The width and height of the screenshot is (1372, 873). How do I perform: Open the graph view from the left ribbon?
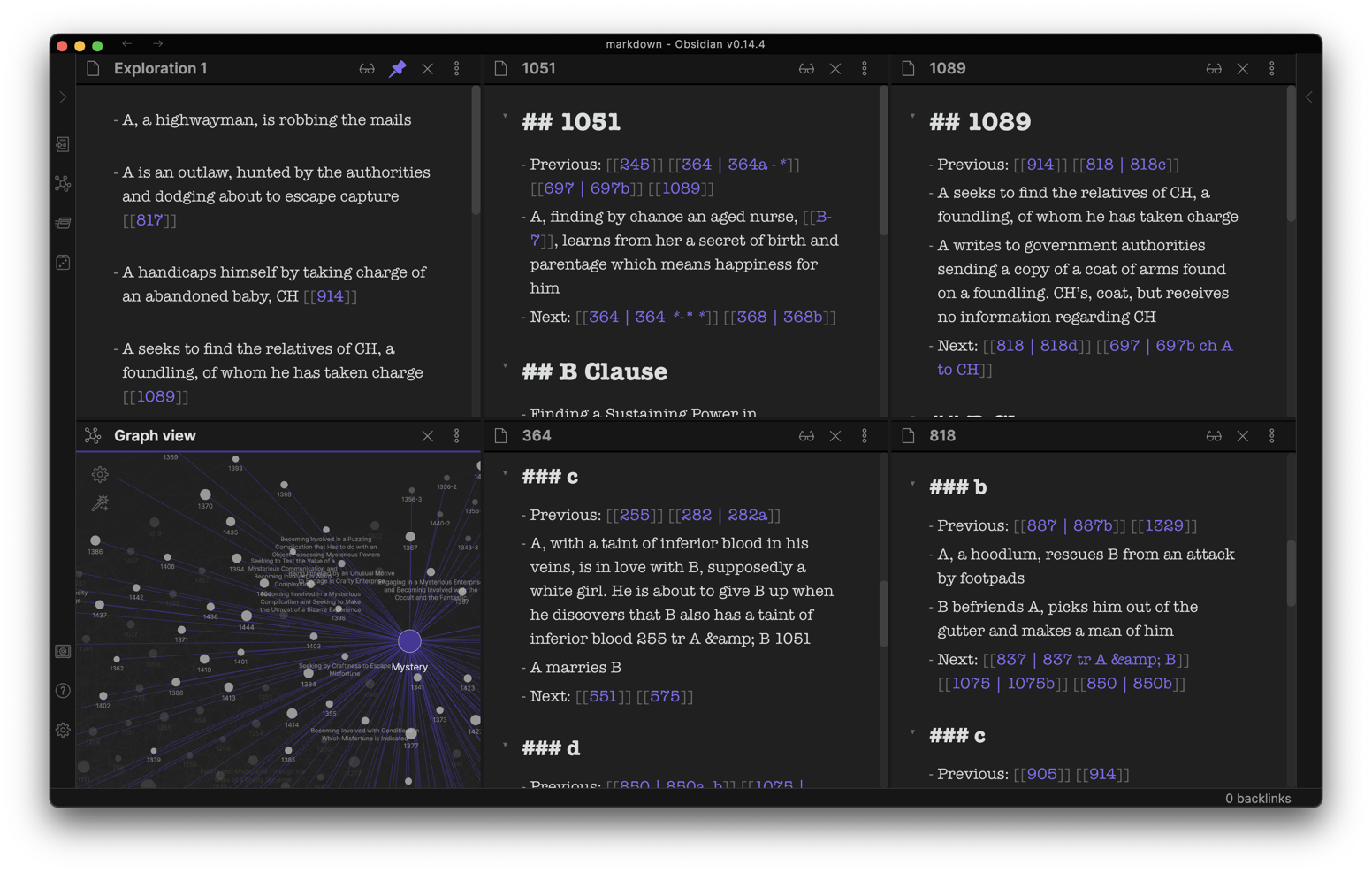63,184
